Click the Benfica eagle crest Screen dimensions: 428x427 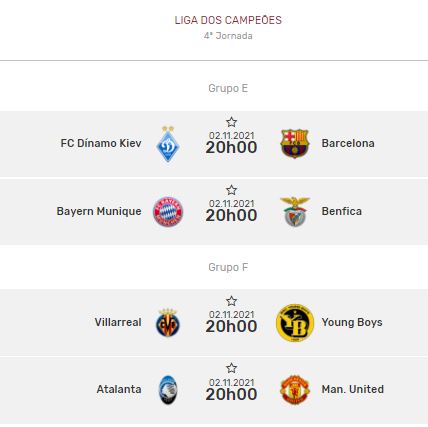(x=295, y=211)
